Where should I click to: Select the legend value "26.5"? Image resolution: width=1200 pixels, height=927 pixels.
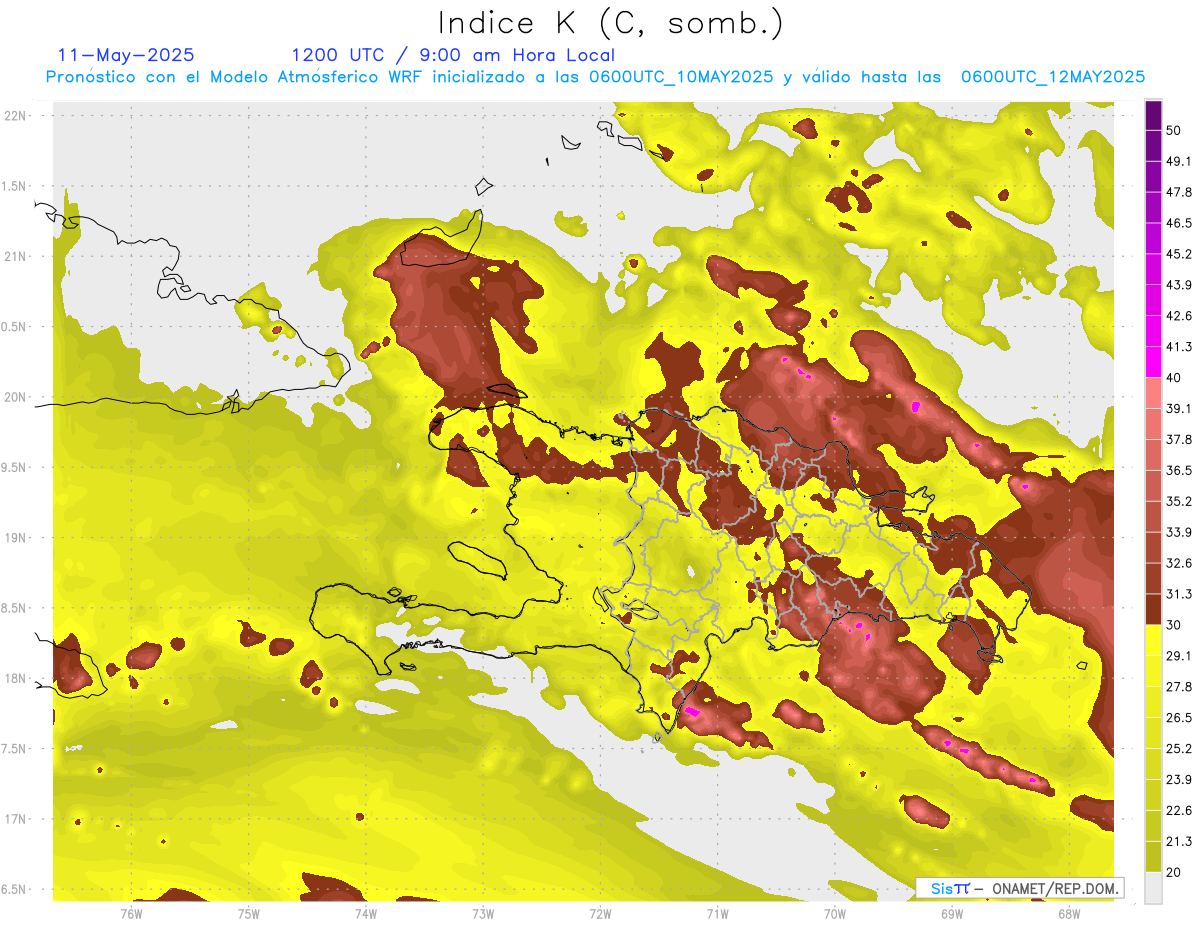(x=1178, y=718)
